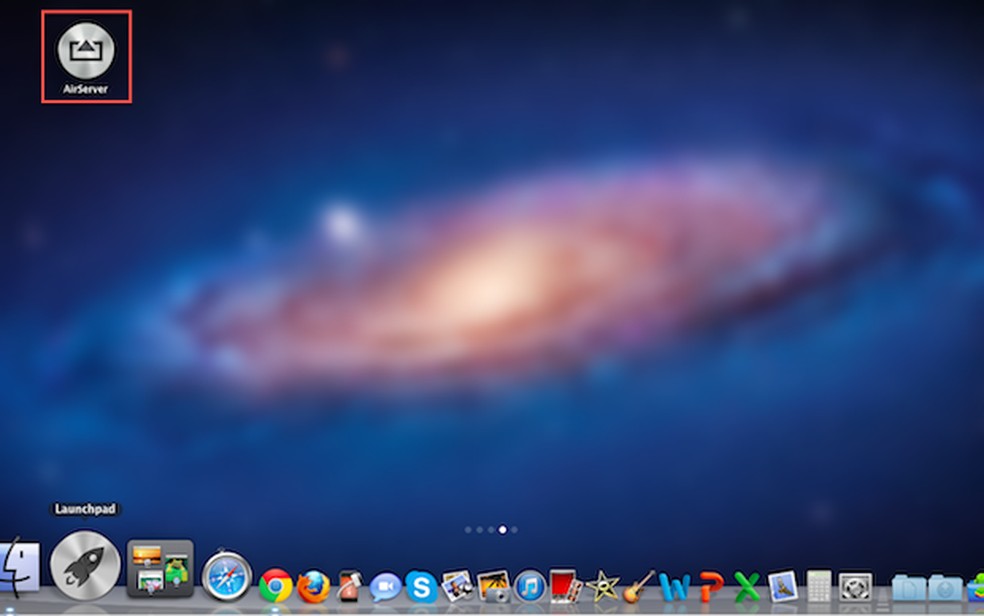Open Firefox from the Dock
984x616 pixels.
(x=313, y=587)
